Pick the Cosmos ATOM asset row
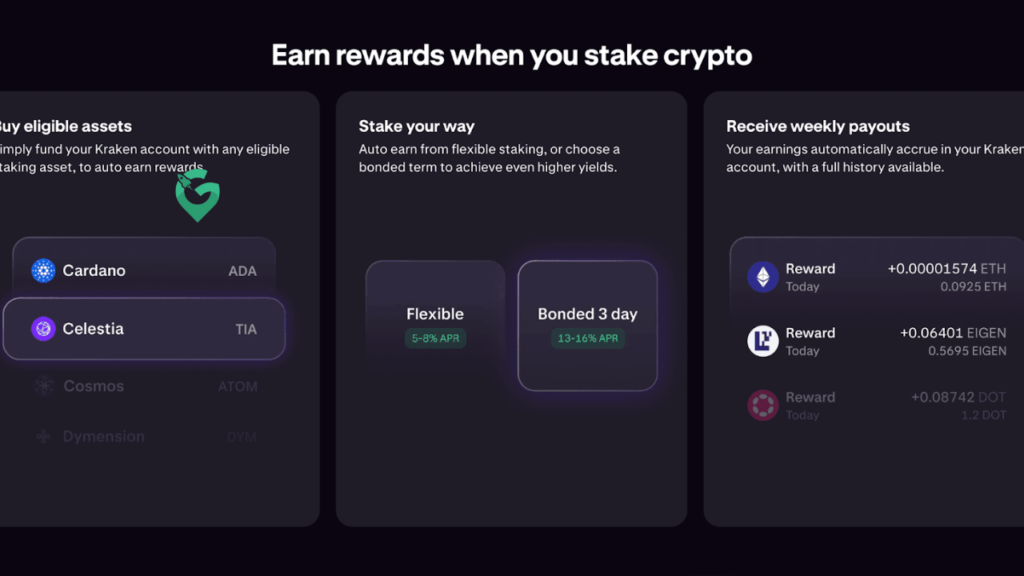 [145, 386]
